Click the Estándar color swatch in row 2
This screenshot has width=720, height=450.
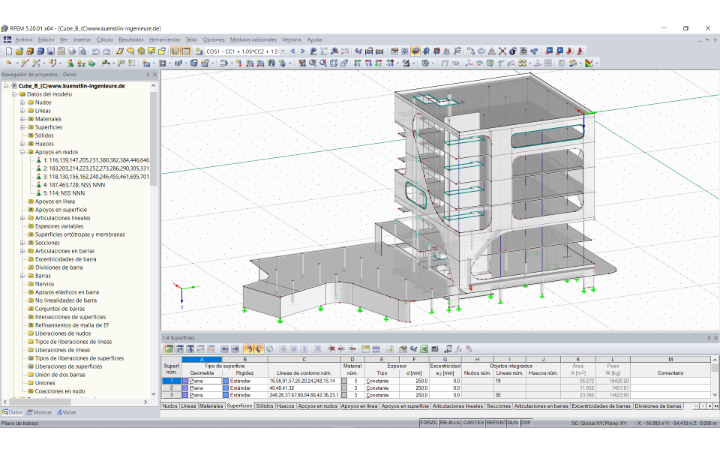tap(225, 388)
